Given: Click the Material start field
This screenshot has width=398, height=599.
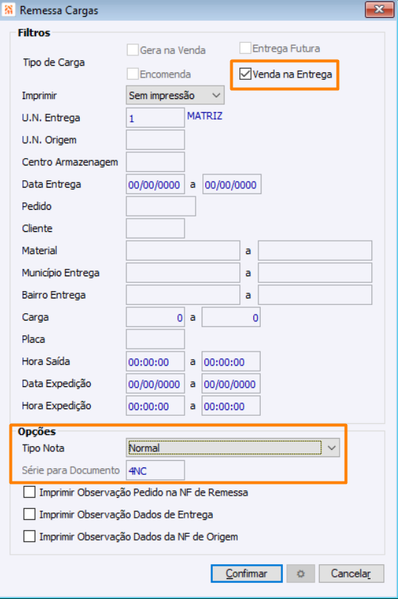Looking at the screenshot, I should click(183, 251).
